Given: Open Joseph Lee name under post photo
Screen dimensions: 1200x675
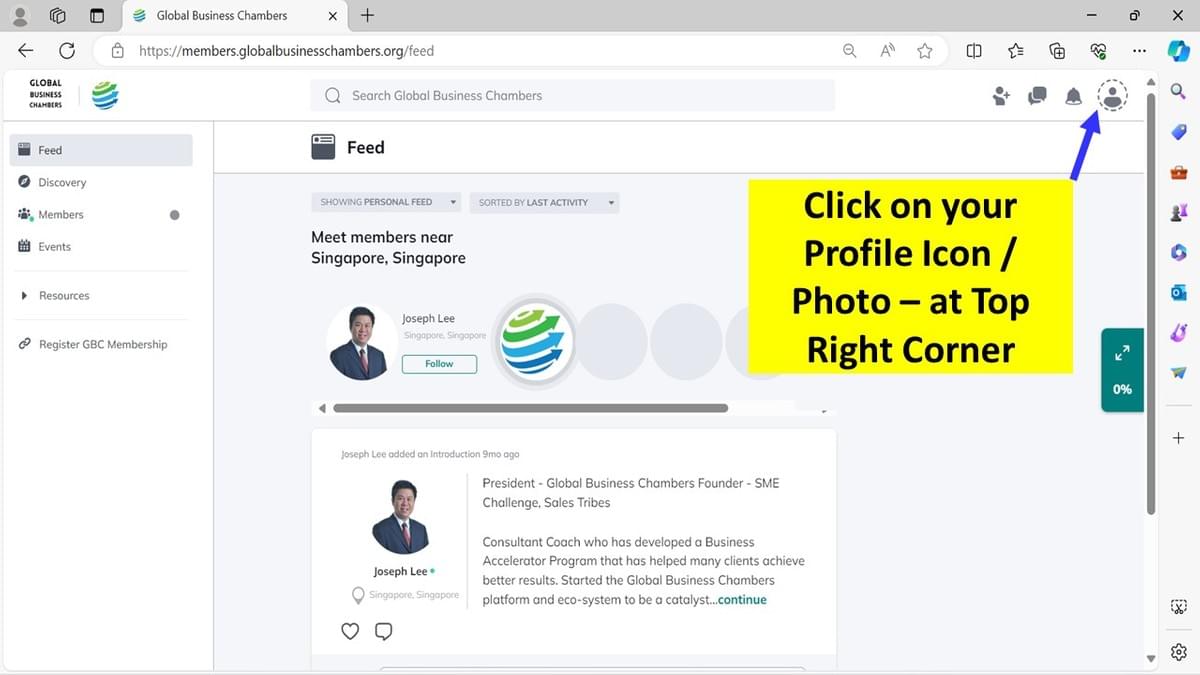Looking at the screenshot, I should pyautogui.click(x=400, y=571).
